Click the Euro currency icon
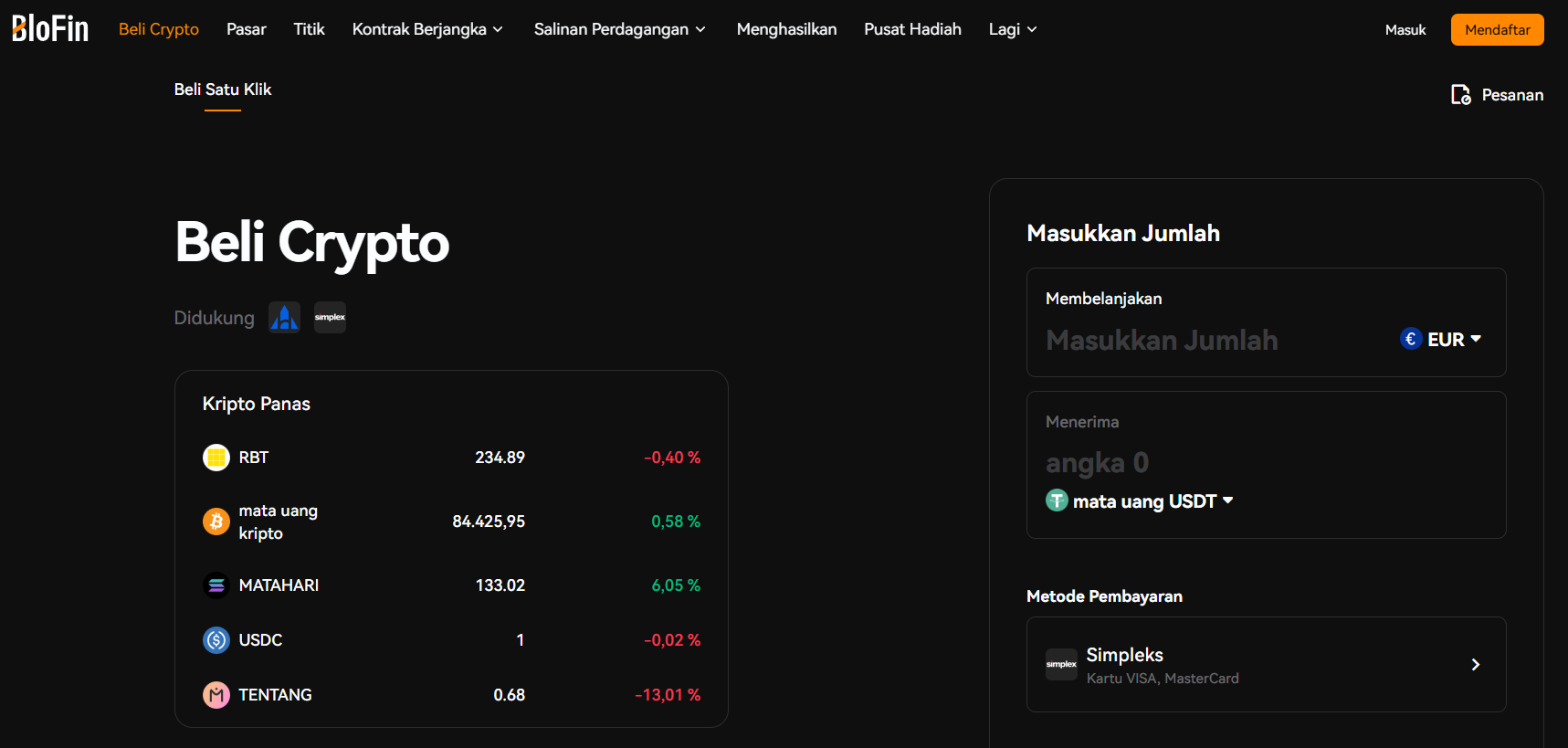 1411,339
